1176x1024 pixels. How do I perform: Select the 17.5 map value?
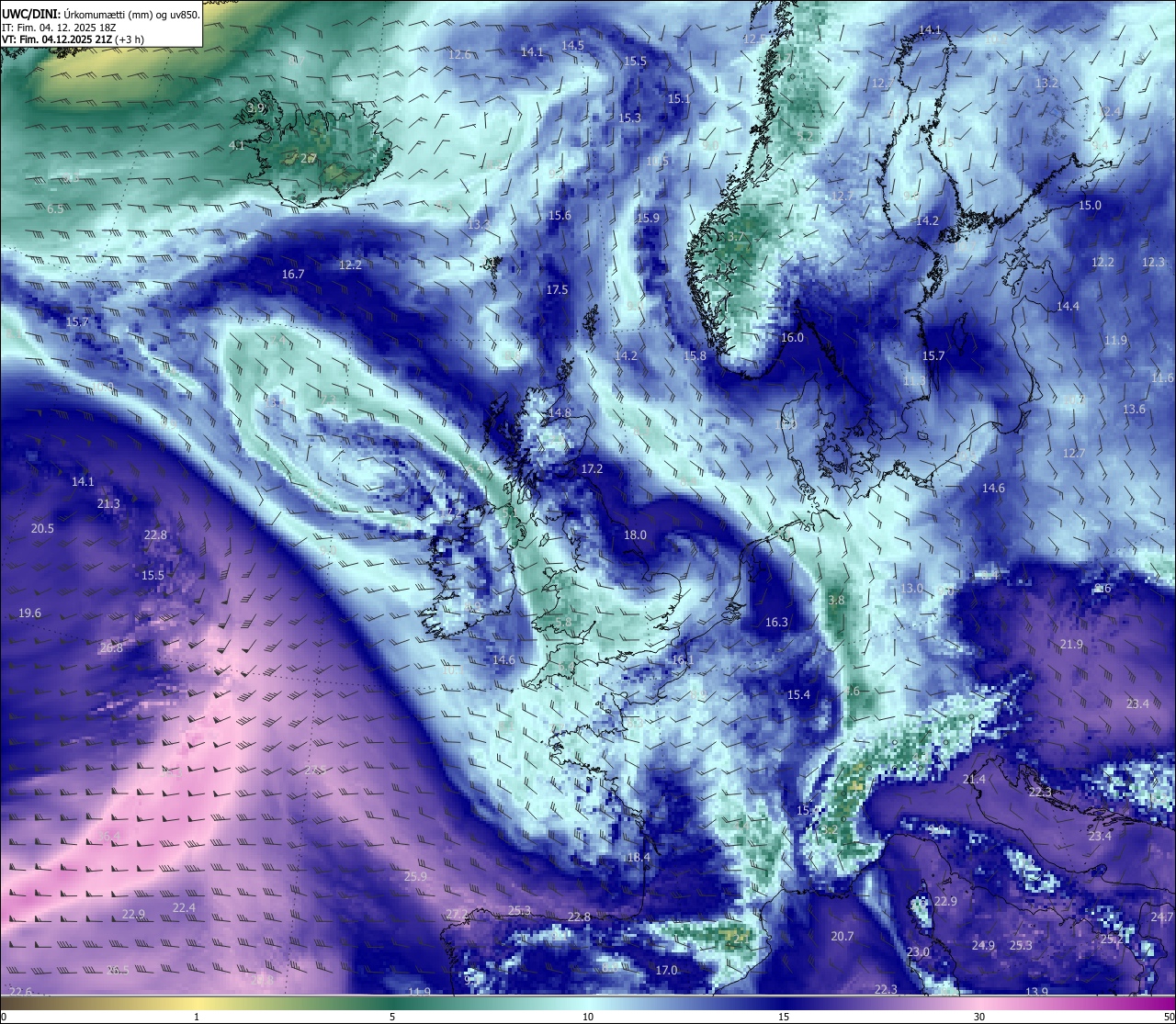(x=557, y=290)
